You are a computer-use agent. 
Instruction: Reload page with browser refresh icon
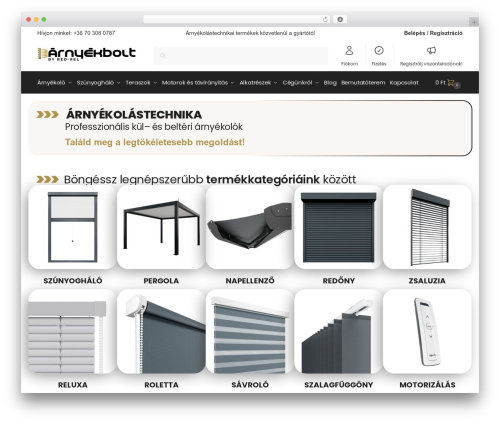(x=325, y=19)
